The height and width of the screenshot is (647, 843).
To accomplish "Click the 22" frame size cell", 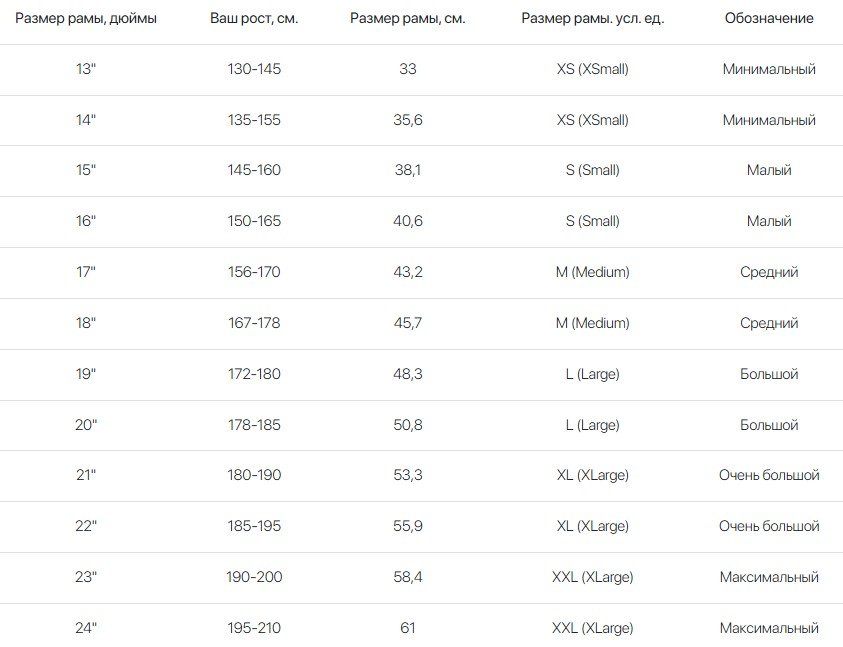I will tap(86, 526).
